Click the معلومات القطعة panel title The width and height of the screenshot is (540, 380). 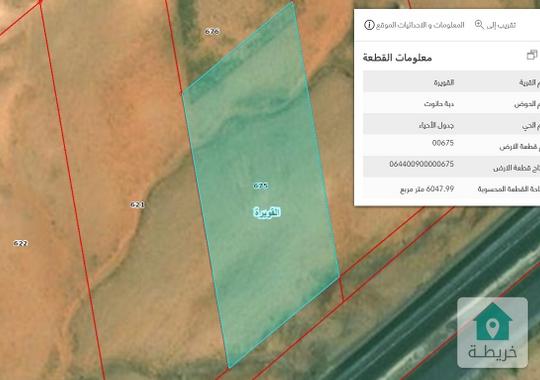pyautogui.click(x=397, y=57)
